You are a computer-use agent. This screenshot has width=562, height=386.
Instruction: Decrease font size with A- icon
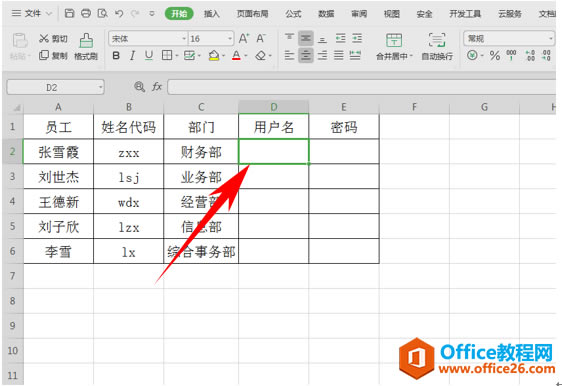click(261, 38)
